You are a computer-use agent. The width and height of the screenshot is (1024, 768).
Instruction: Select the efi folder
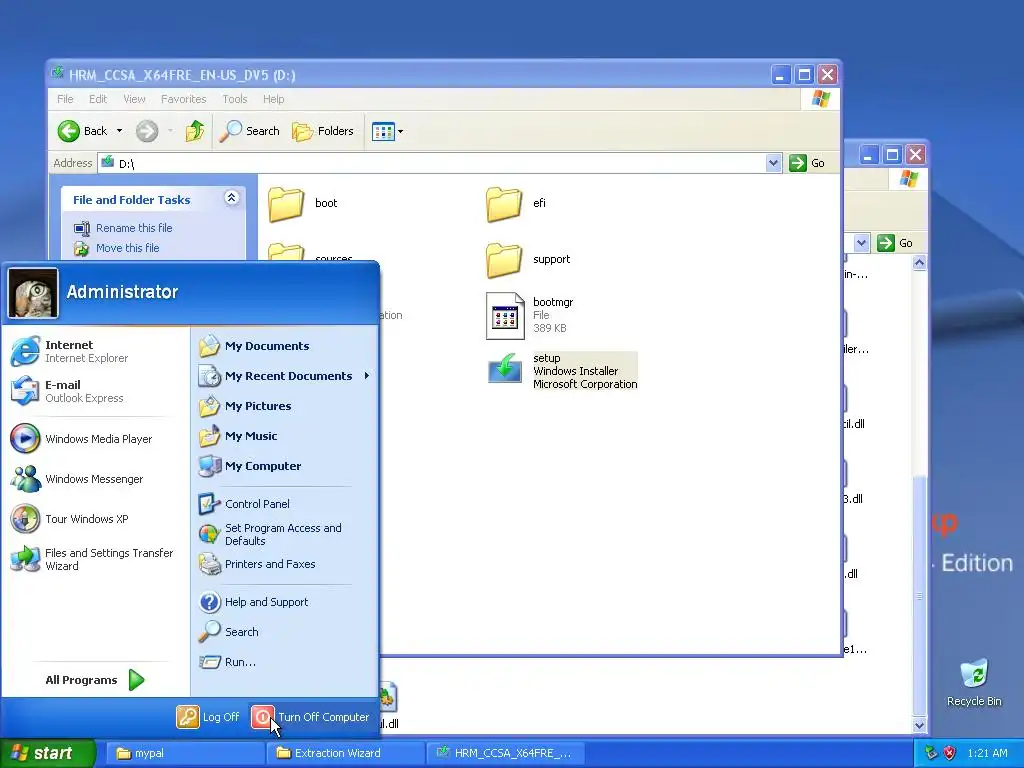click(516, 203)
